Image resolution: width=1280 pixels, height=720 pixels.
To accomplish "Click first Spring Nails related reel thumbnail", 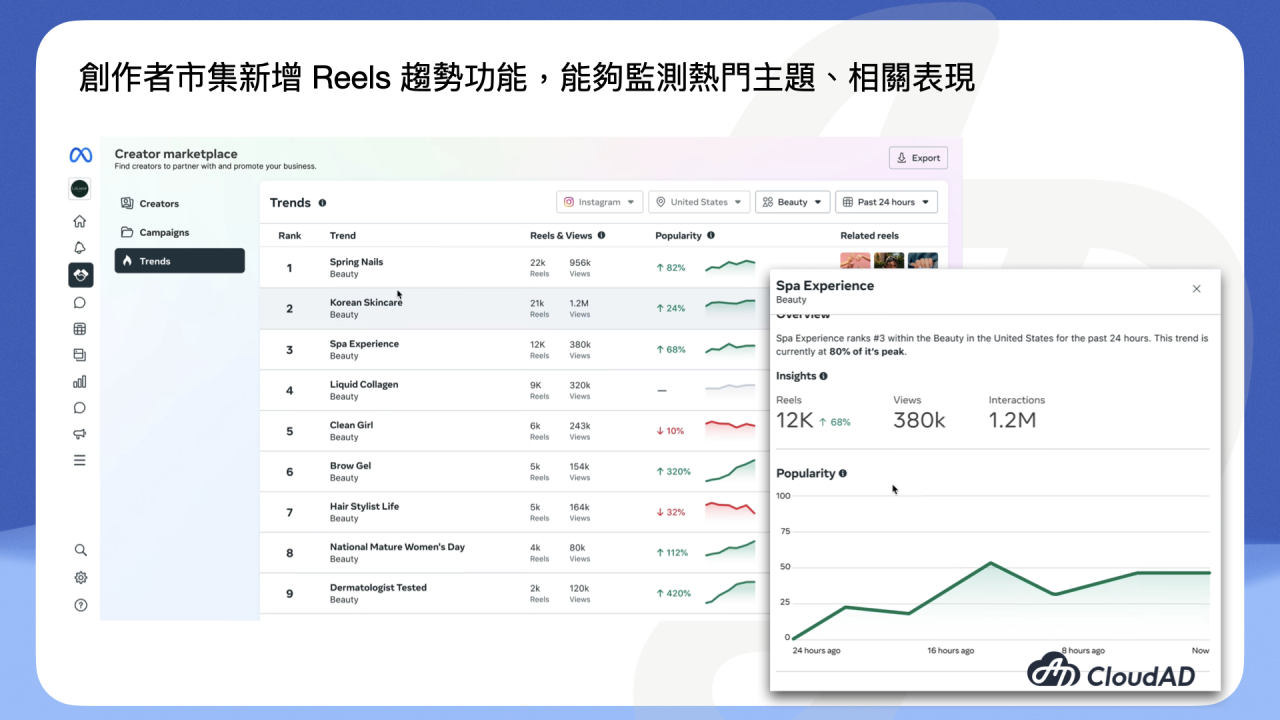I will [x=855, y=261].
